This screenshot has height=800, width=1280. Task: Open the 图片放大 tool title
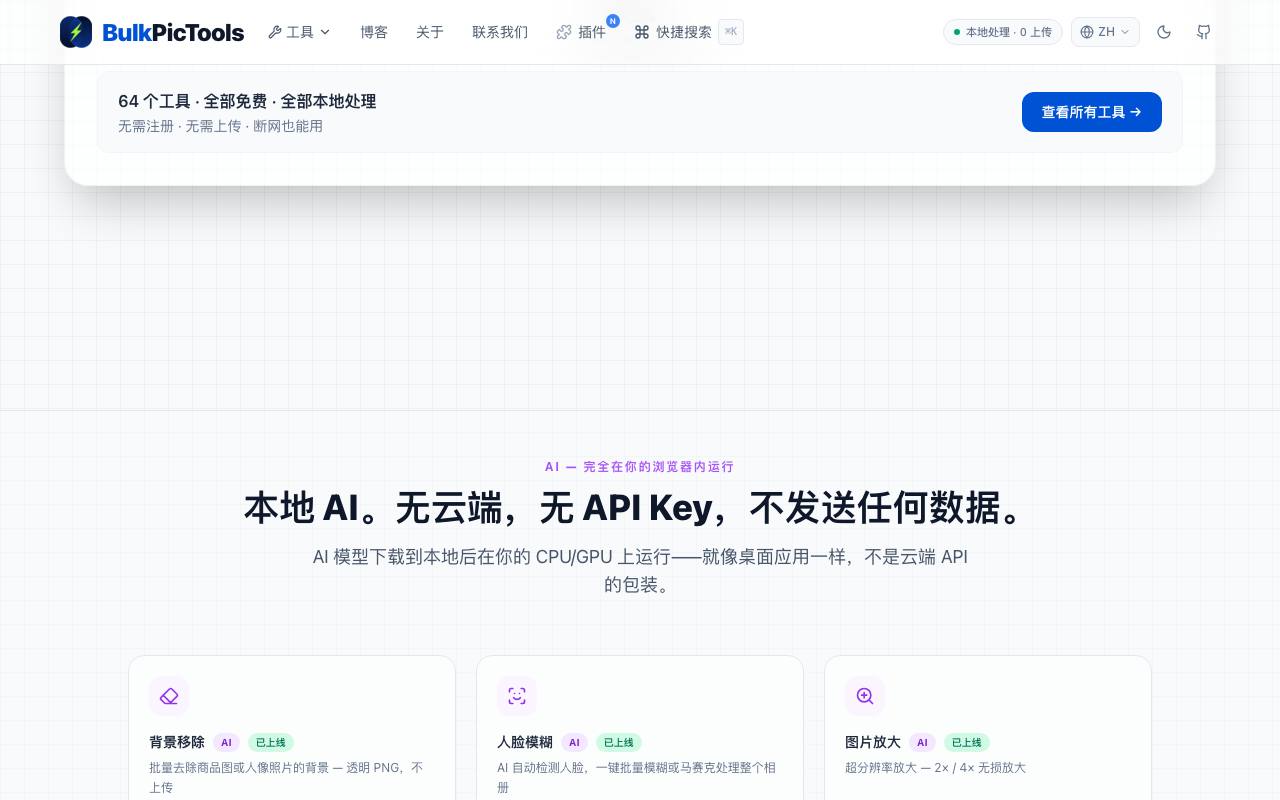(x=873, y=742)
